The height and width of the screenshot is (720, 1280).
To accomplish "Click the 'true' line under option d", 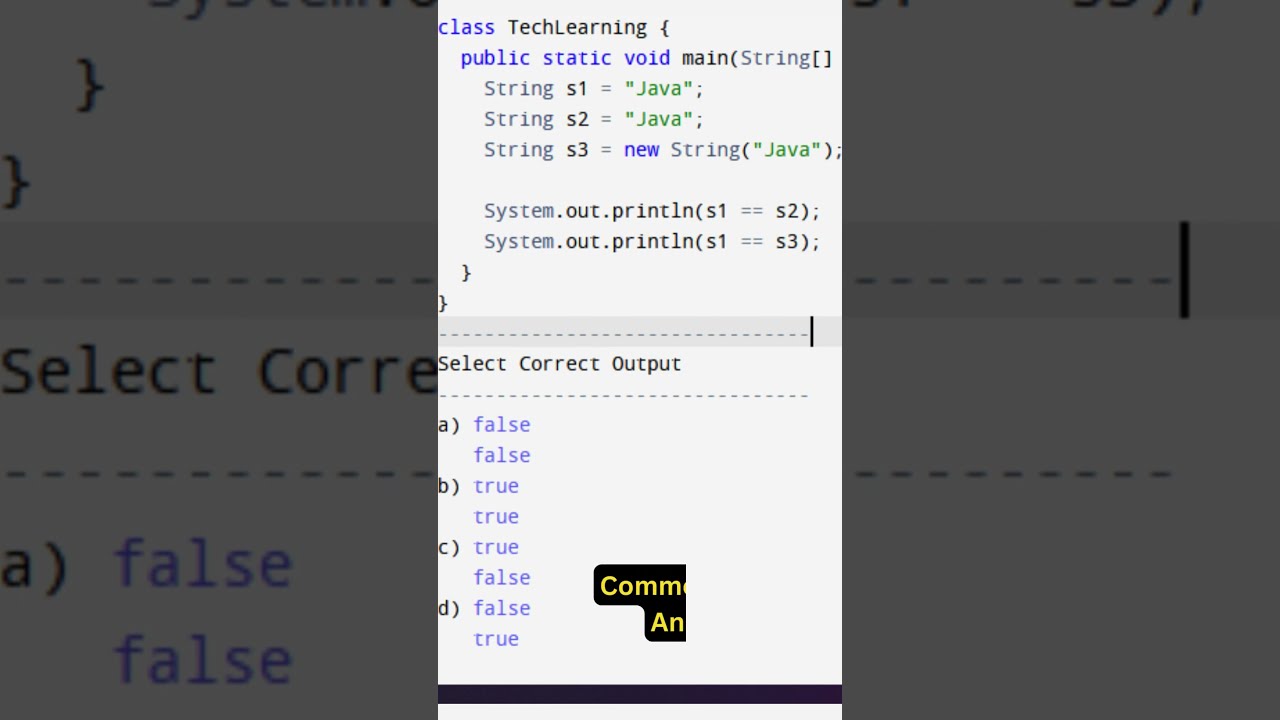I will click(496, 639).
